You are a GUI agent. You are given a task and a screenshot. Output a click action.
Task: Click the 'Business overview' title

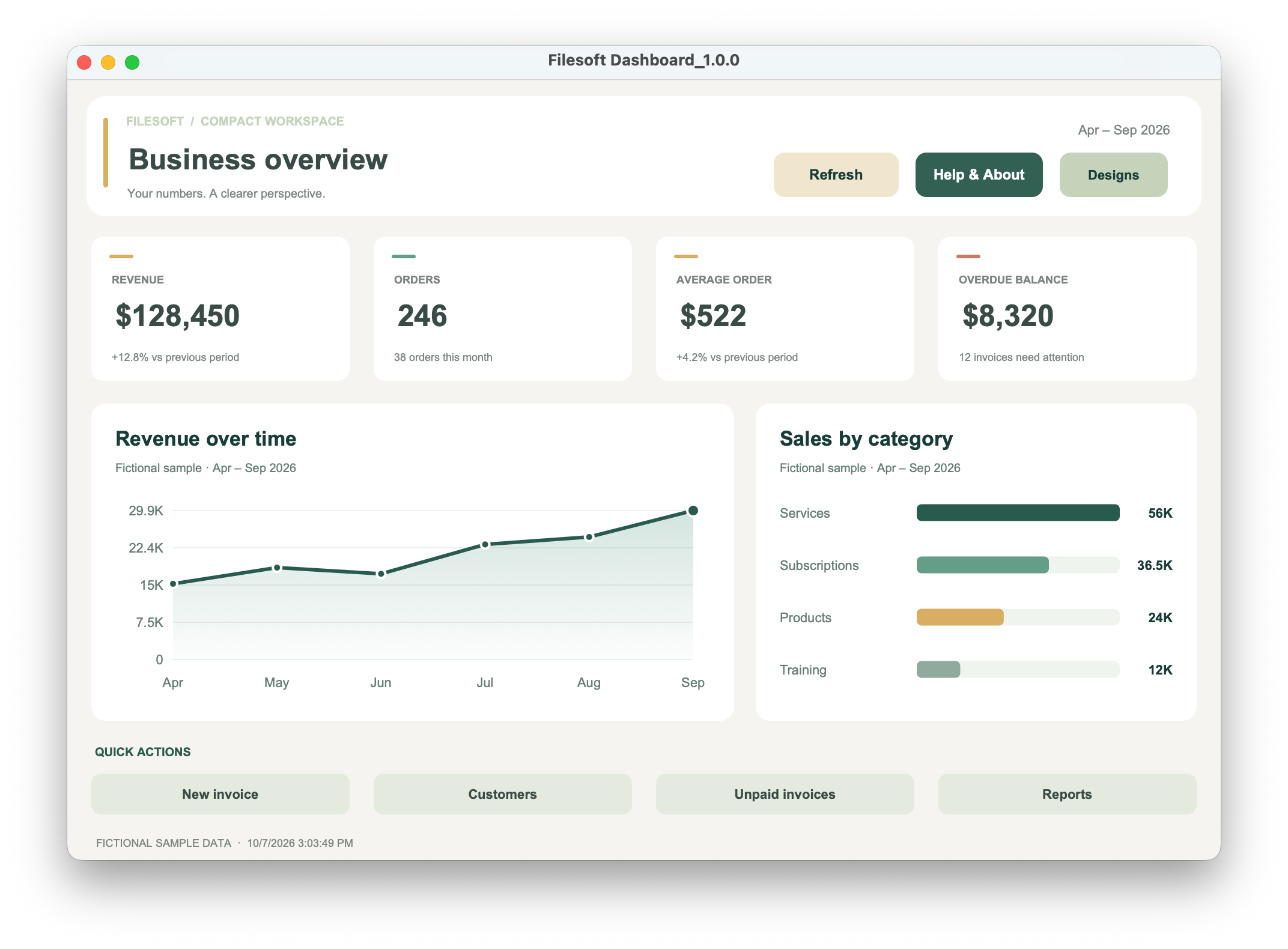click(x=258, y=160)
